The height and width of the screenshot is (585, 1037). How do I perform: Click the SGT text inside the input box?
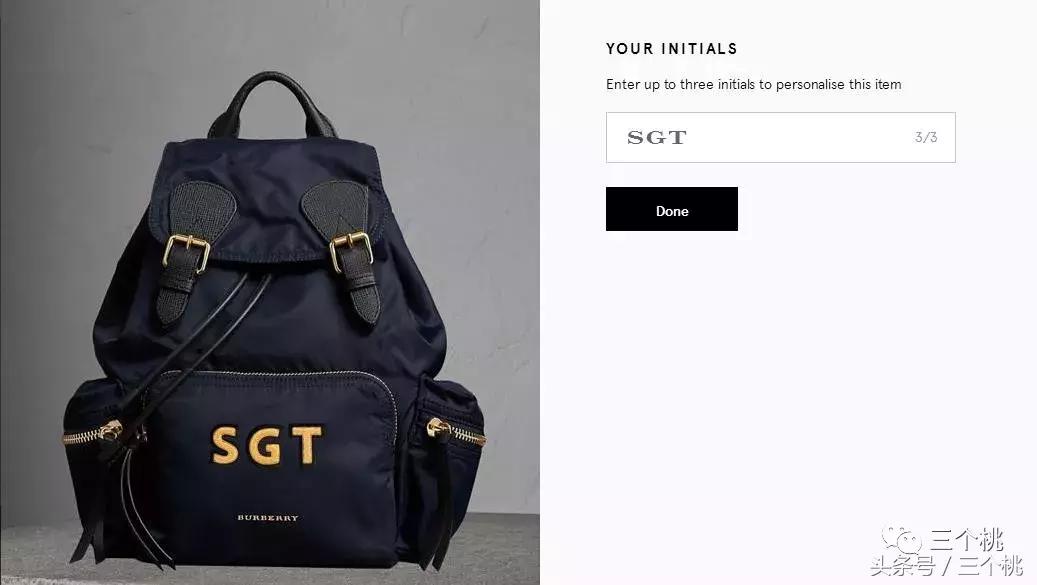coord(657,137)
